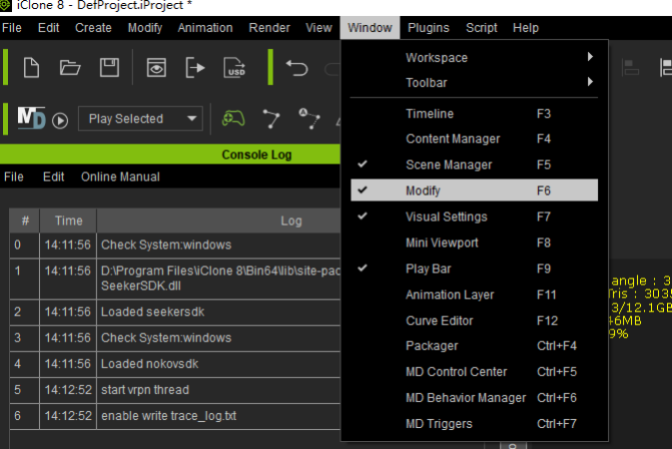
Task: Click the Open Project folder icon
Action: coord(70,68)
